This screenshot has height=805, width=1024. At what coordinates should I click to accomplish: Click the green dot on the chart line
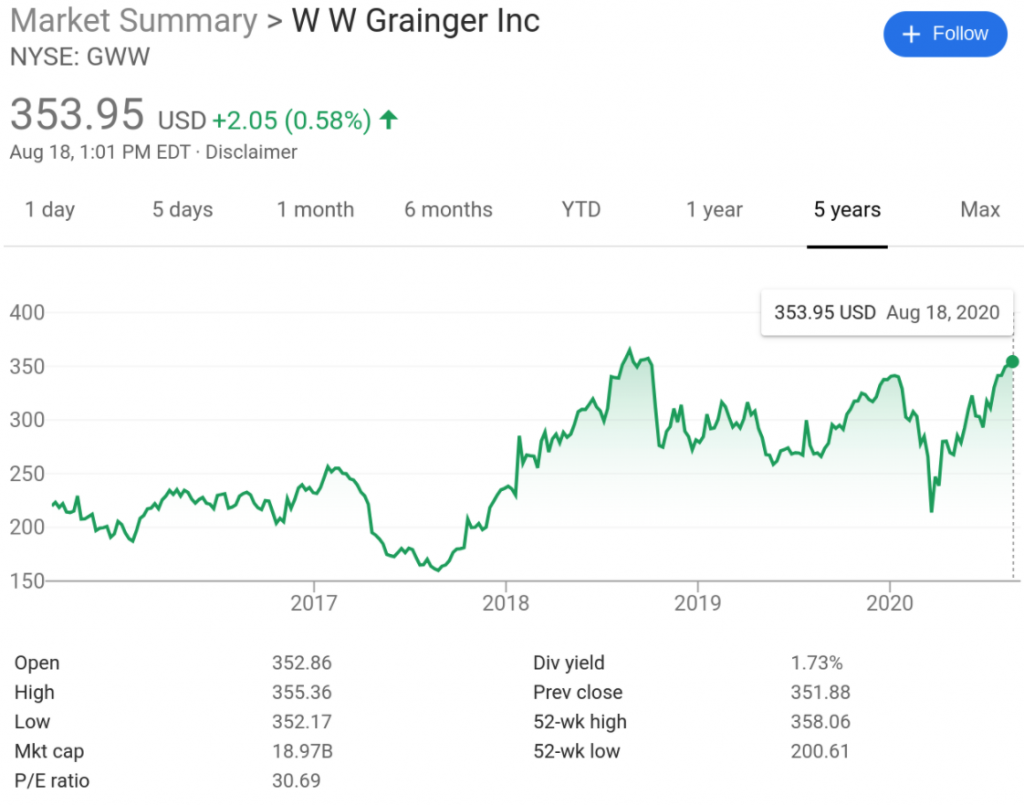pyautogui.click(x=1012, y=361)
